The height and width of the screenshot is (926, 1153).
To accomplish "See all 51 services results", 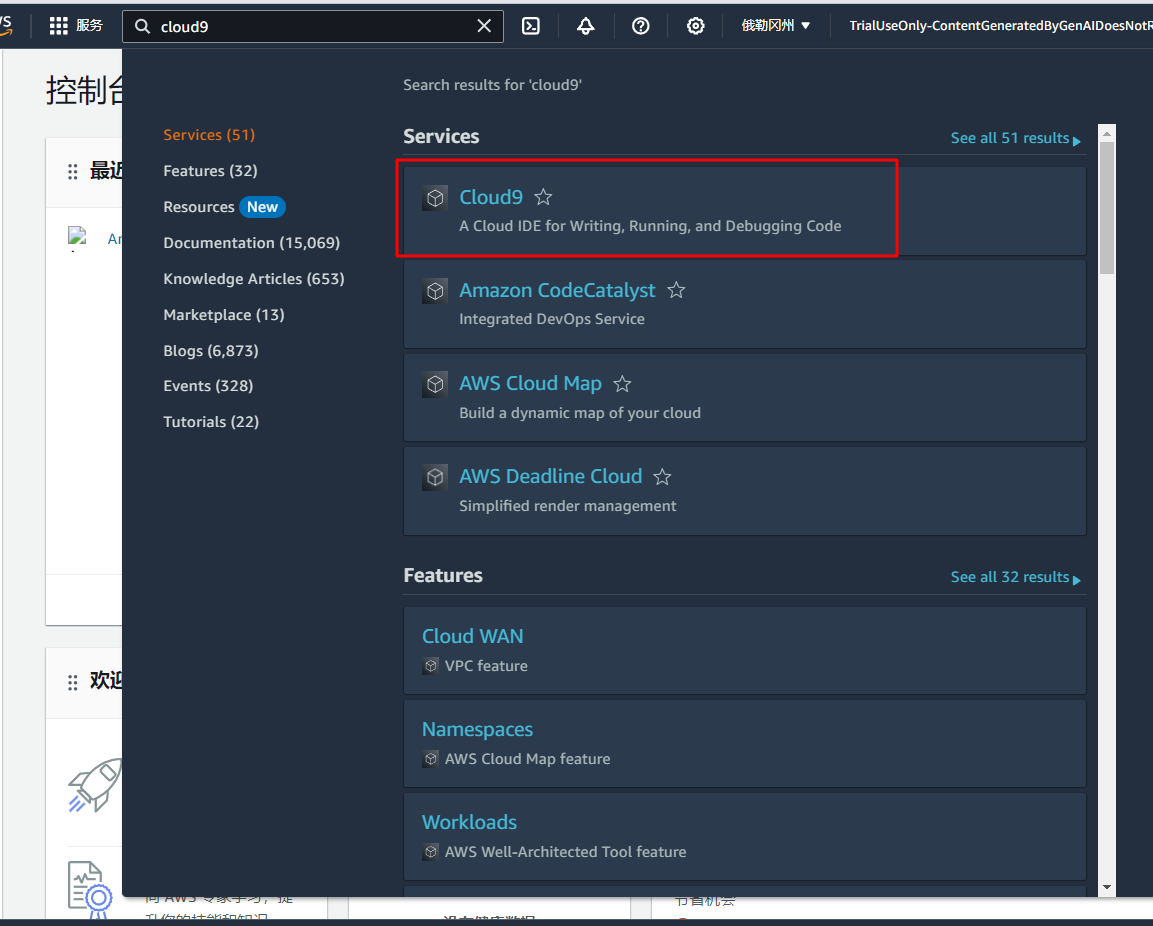I will tap(1015, 138).
